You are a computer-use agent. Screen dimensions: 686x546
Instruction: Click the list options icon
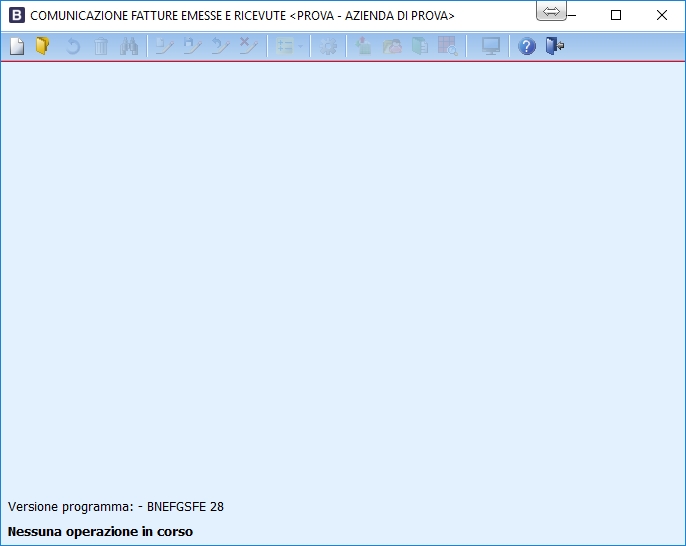(x=285, y=46)
